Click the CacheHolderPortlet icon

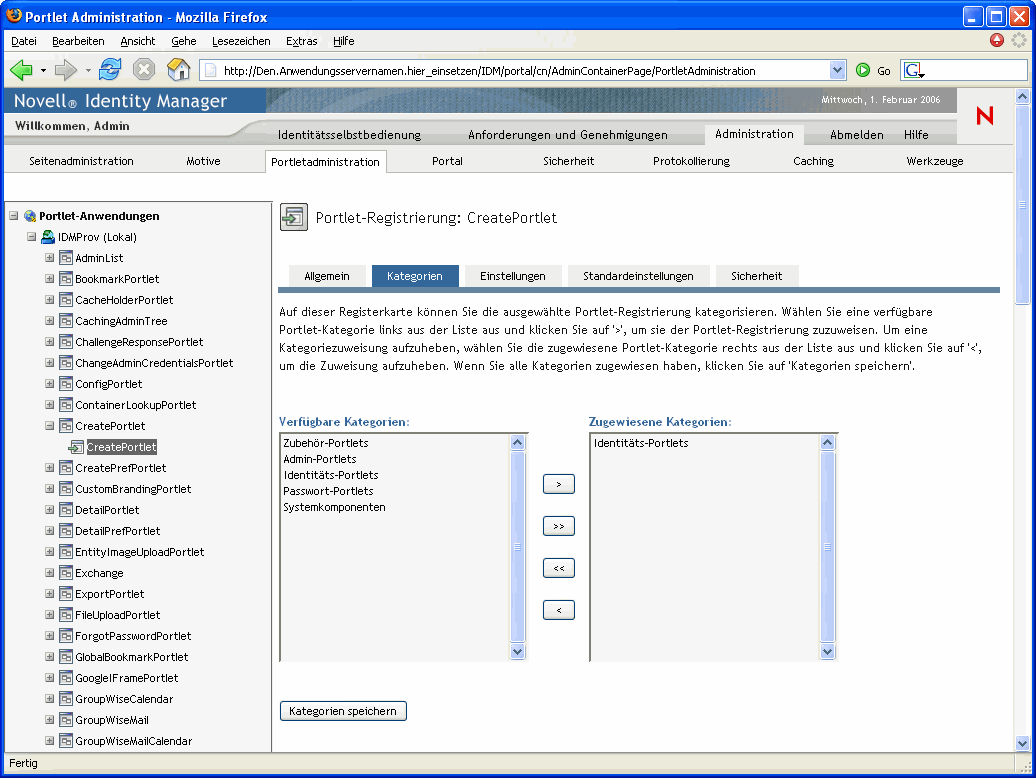65,300
